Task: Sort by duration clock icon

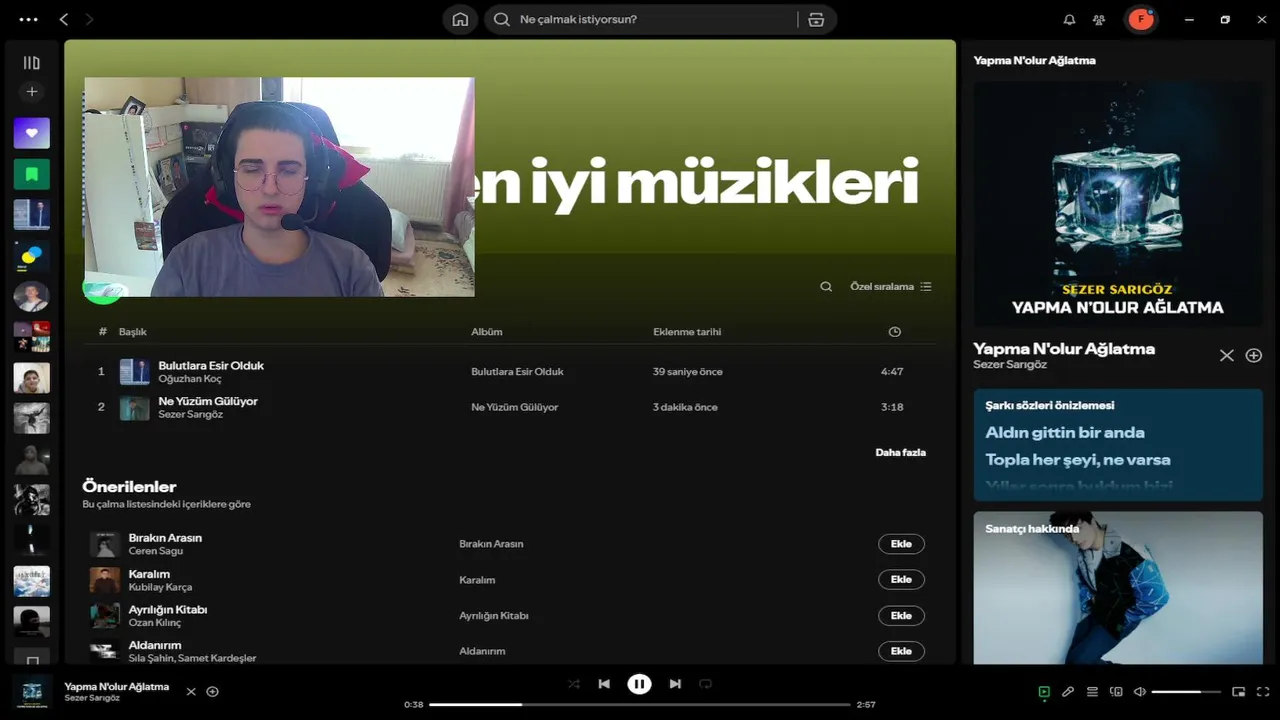Action: point(895,332)
